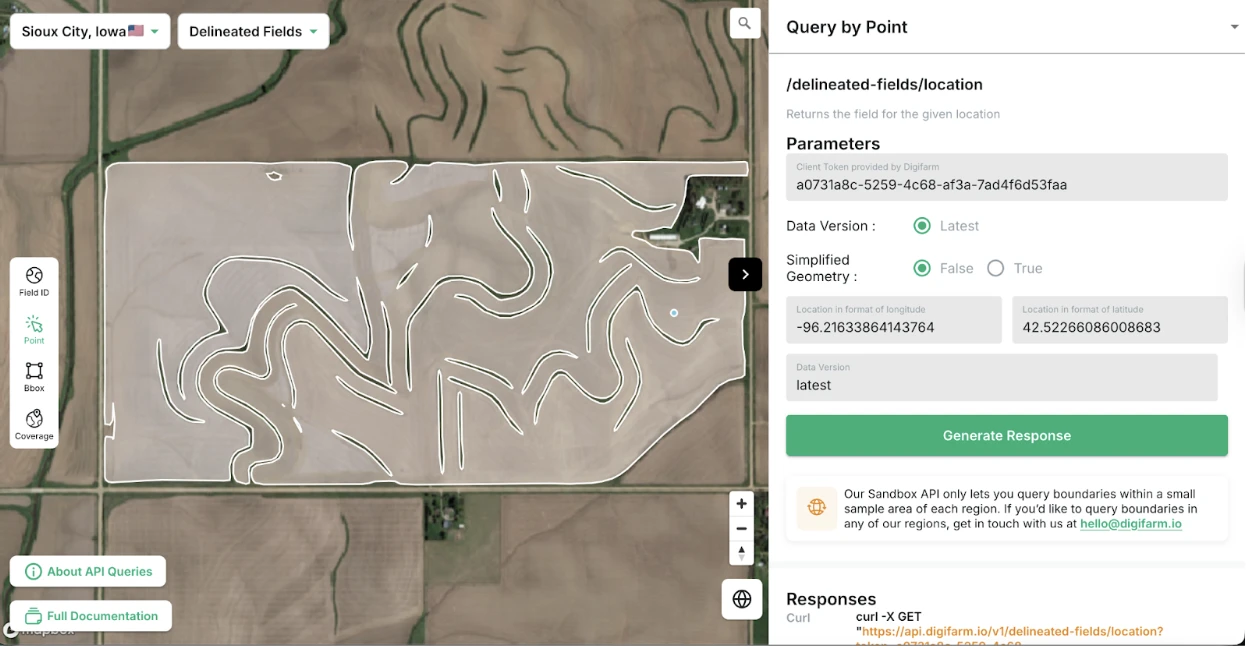1246x646 pixels.
Task: Click the Data Version latest field
Action: 1002,377
